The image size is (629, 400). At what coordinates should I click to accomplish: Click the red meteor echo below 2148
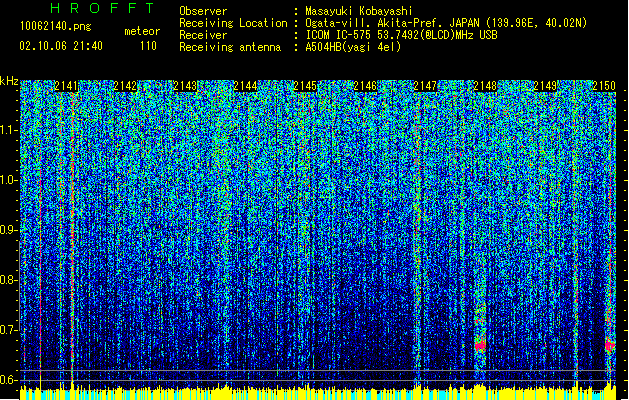(x=480, y=345)
